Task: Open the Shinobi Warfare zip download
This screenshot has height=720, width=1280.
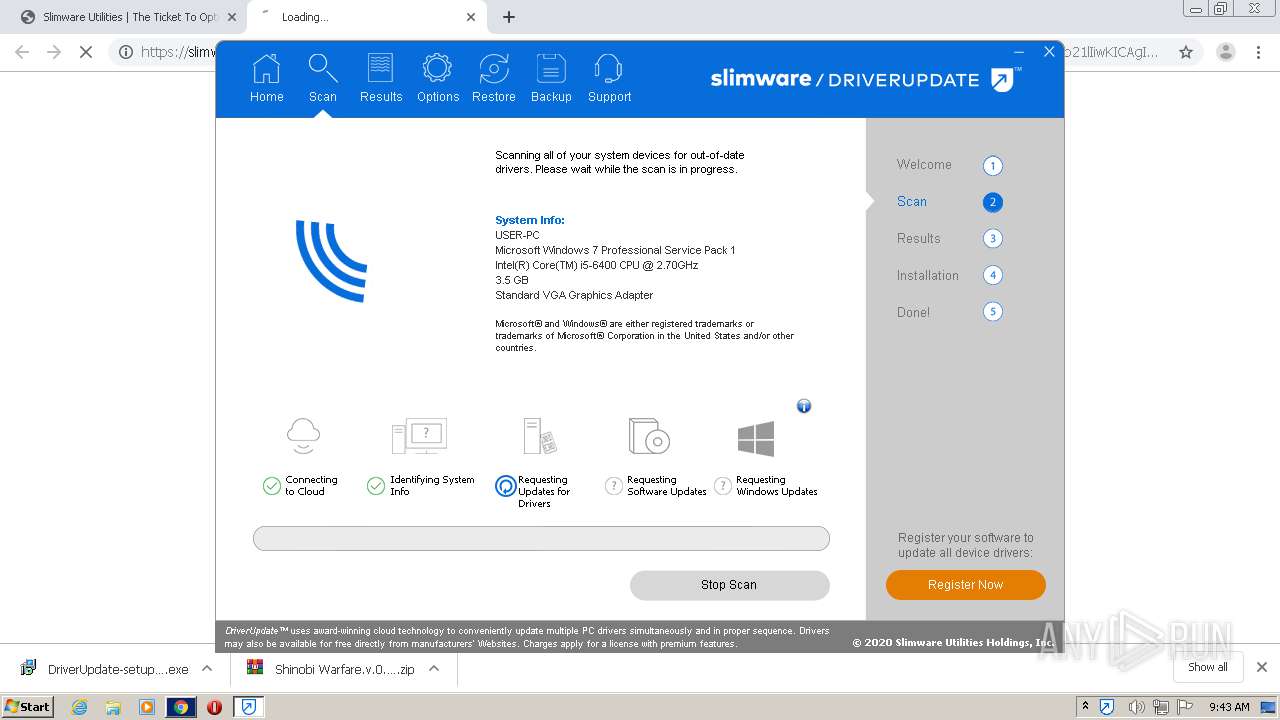Action: point(332,669)
